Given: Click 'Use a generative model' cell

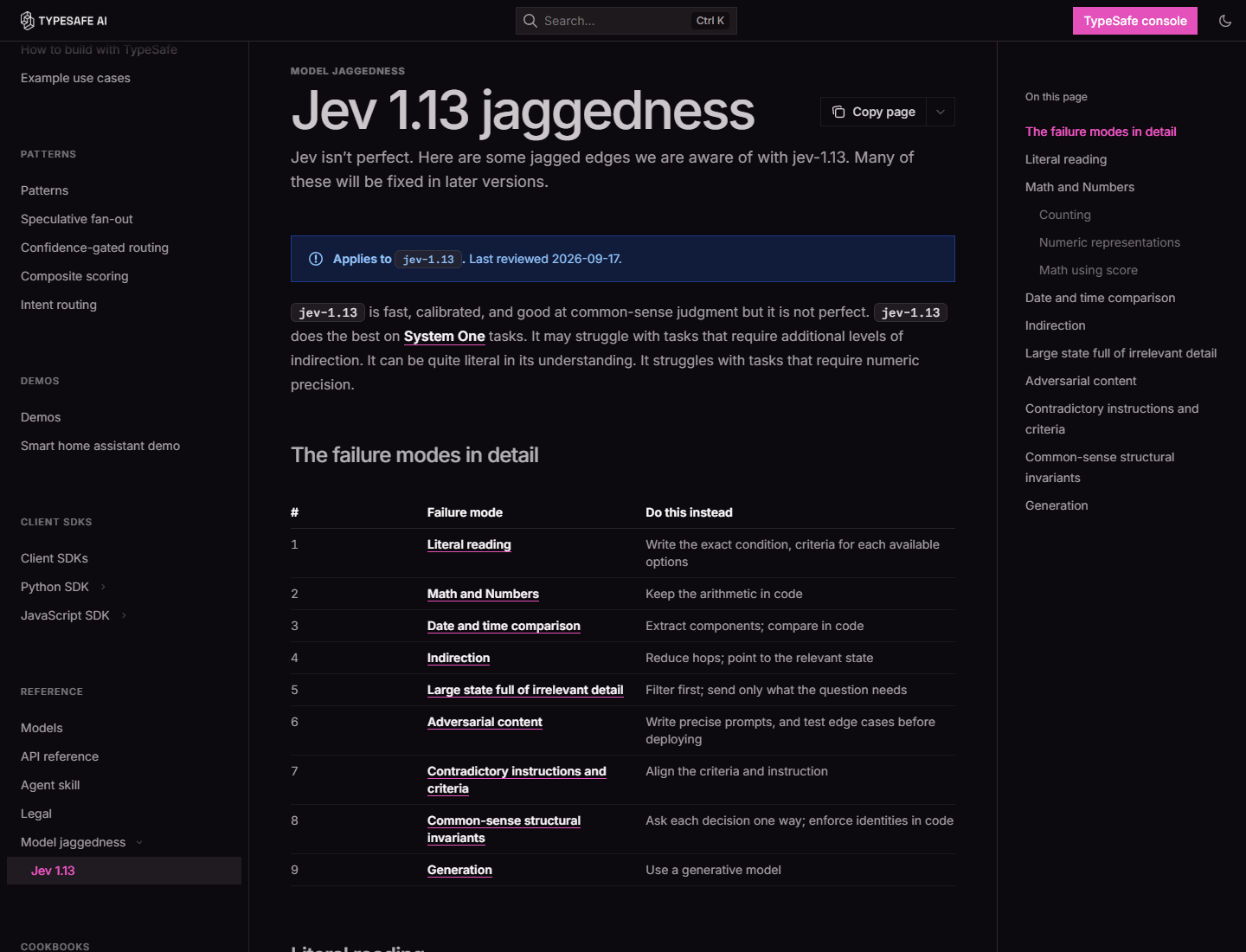Looking at the screenshot, I should pos(713,870).
